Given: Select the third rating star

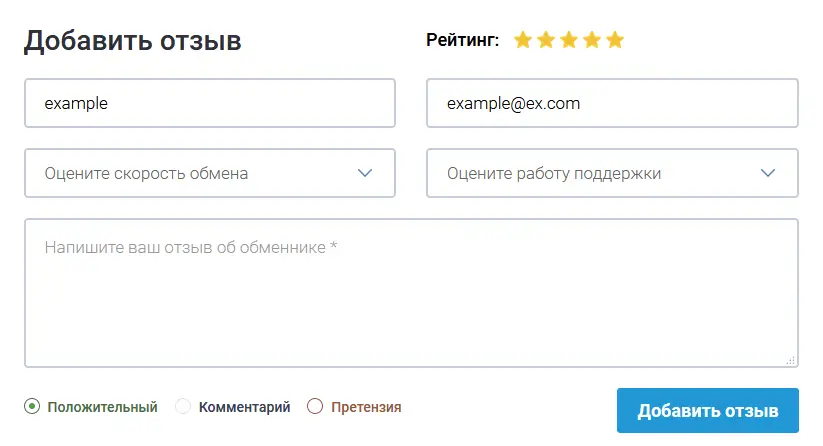Looking at the screenshot, I should click(568, 40).
